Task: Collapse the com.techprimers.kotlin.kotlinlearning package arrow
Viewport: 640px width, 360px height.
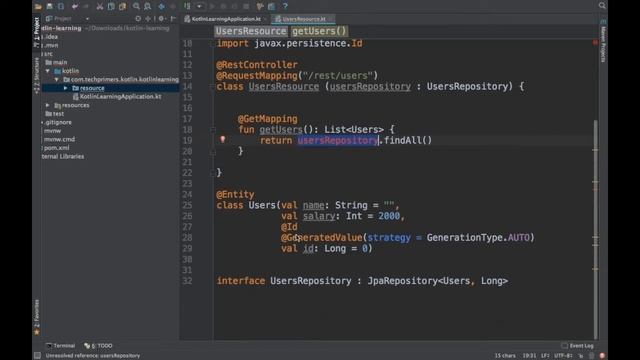Action: 57,80
